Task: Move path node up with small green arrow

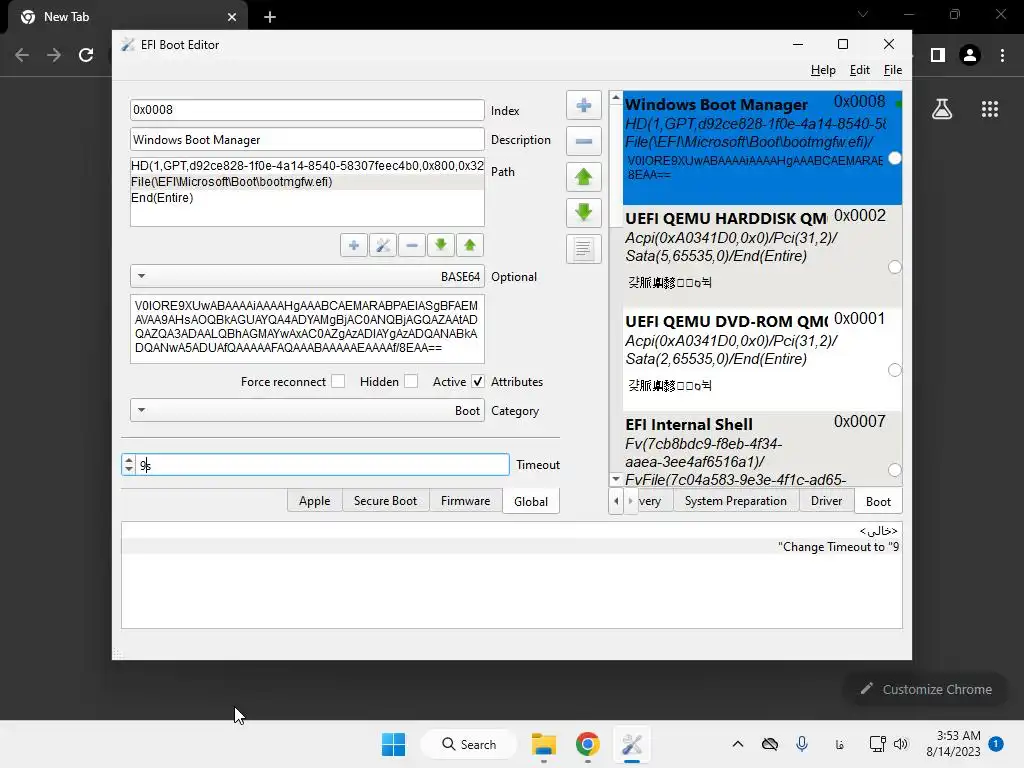Action: (470, 246)
